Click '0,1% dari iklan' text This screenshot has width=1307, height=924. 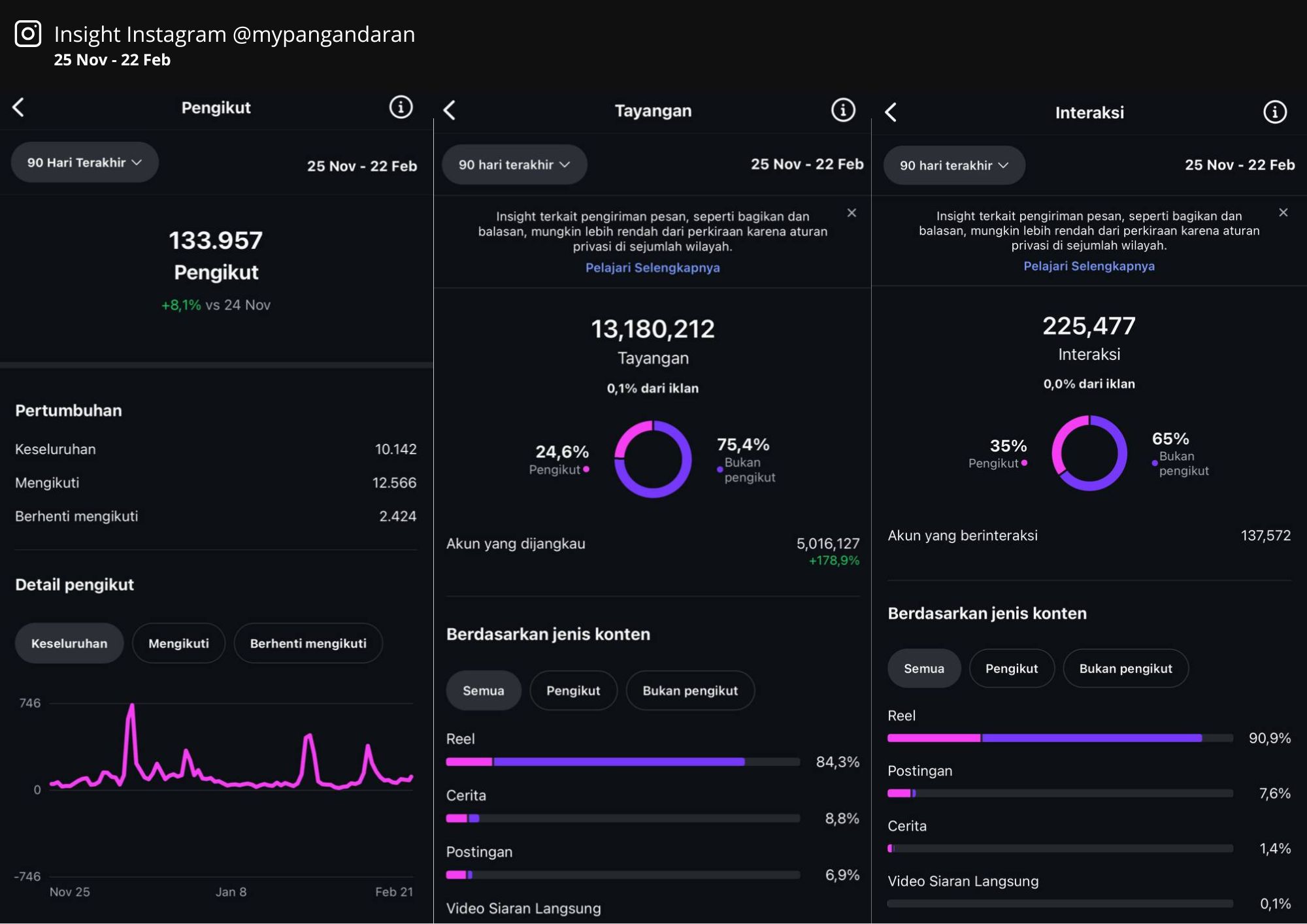coord(653,388)
